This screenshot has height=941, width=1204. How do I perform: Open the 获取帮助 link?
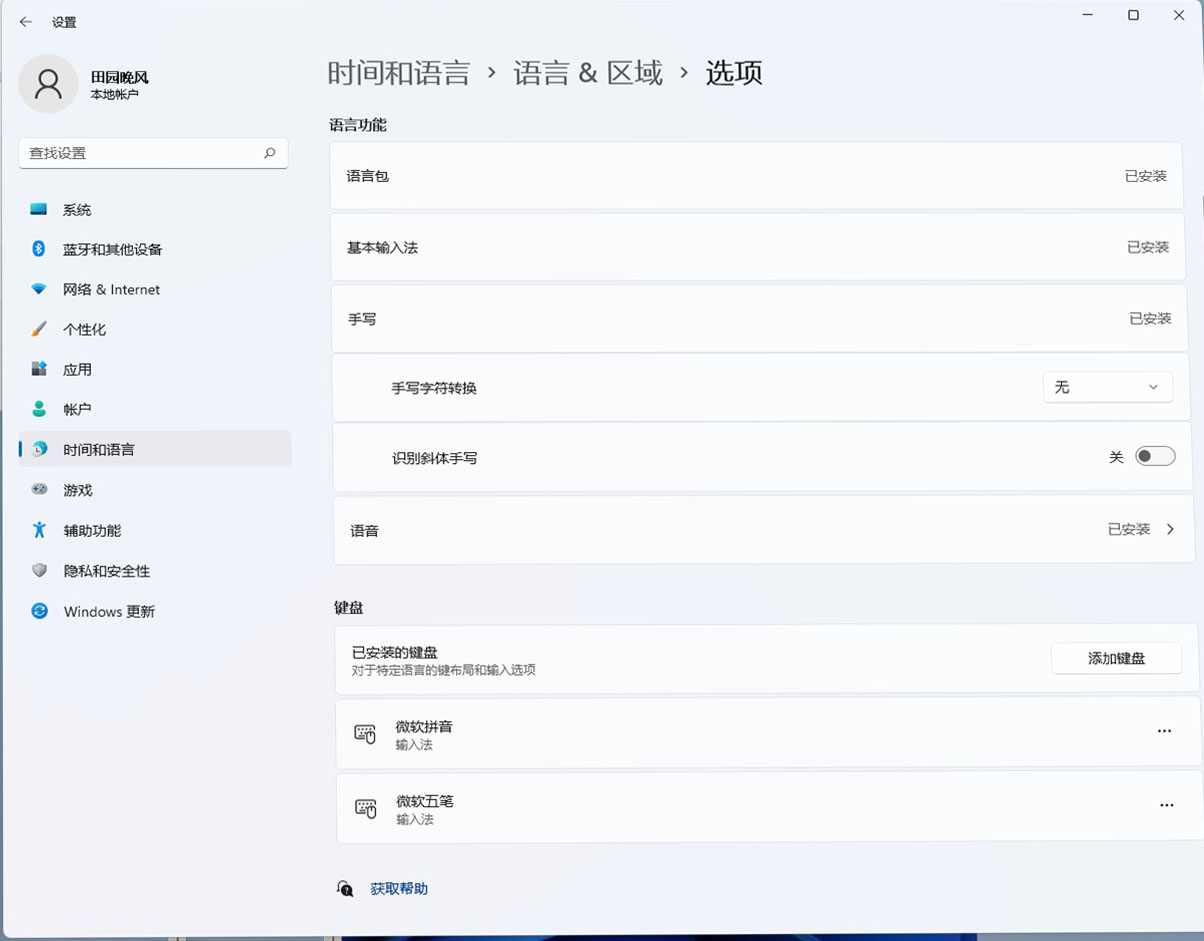pos(400,888)
